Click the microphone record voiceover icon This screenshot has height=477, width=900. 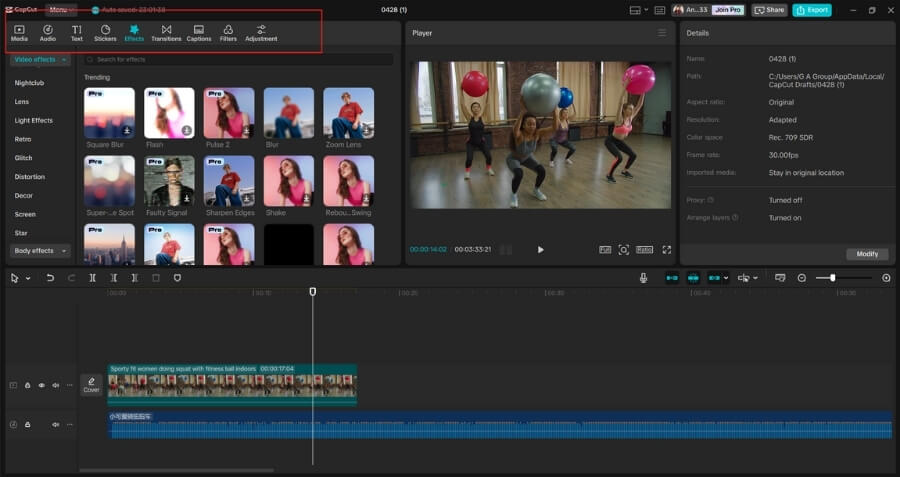point(643,278)
